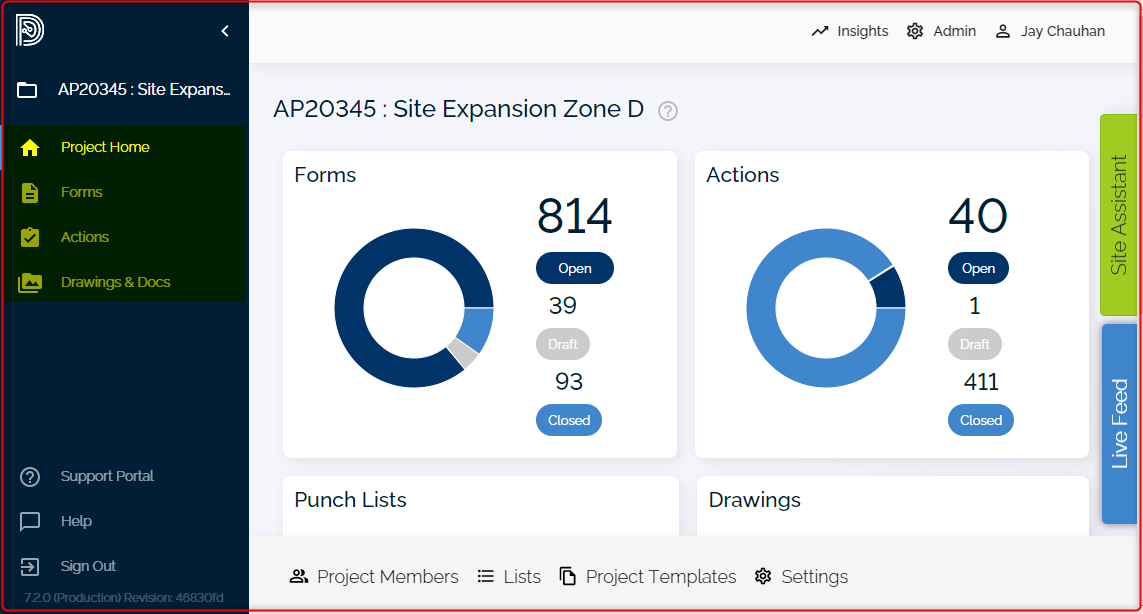1143x614 pixels.
Task: Open the Live Feed side tab
Action: [1118, 423]
